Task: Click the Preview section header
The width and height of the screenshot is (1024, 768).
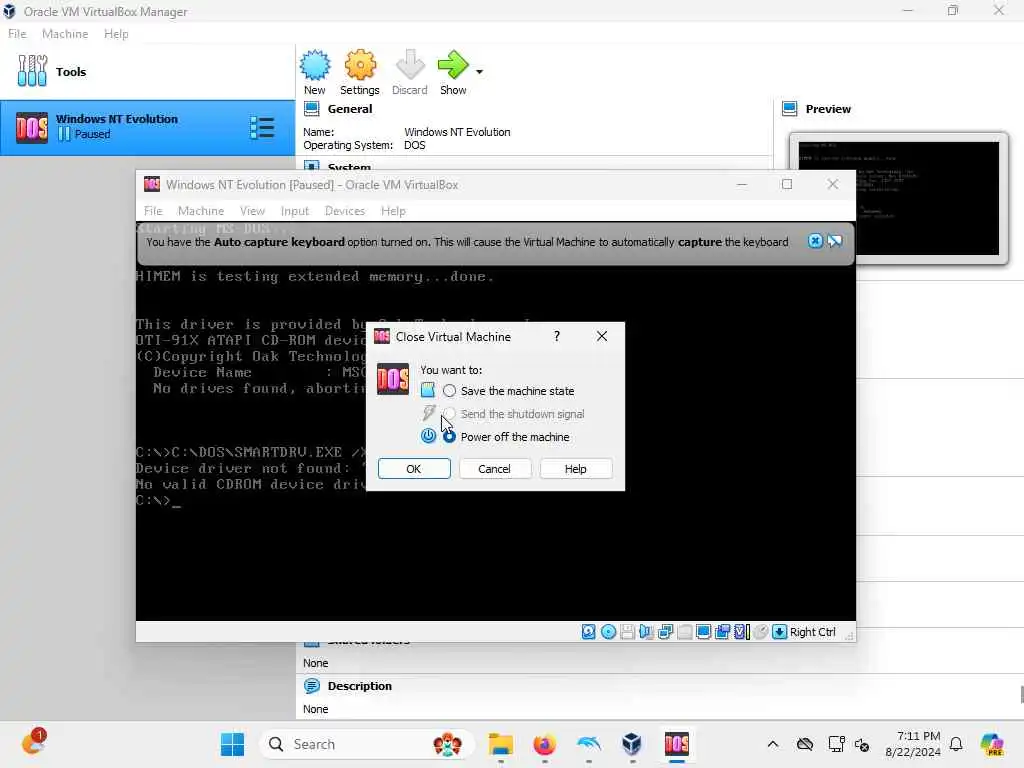Action: point(828,109)
